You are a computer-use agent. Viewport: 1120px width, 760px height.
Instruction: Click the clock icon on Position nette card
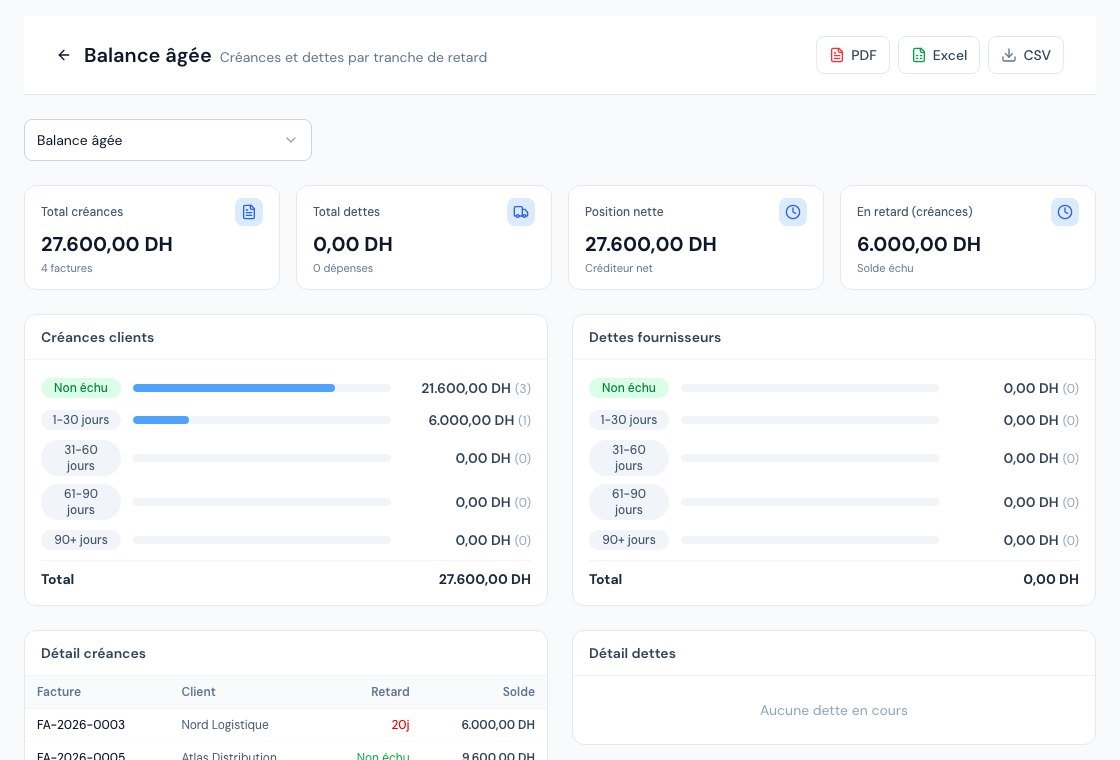click(x=793, y=212)
